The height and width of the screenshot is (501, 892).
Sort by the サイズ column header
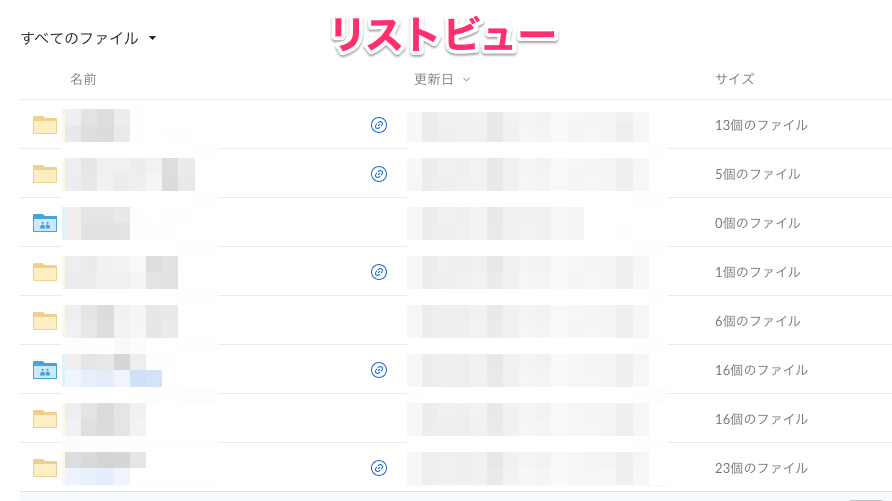[734, 79]
